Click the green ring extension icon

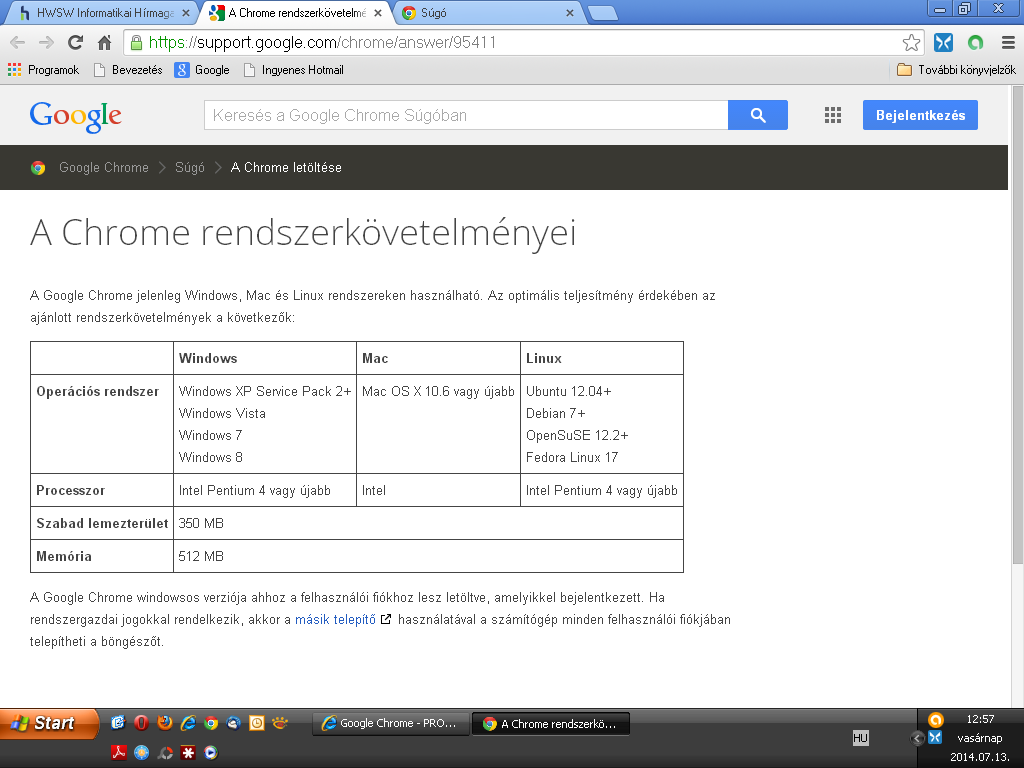pos(976,43)
